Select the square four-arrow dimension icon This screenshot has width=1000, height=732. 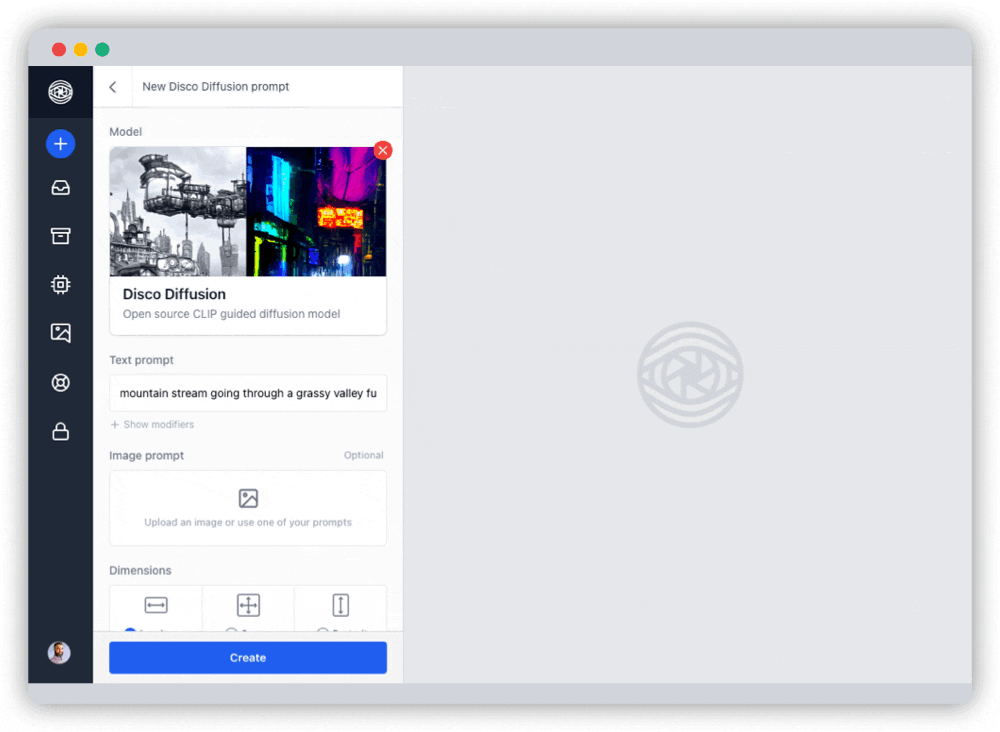click(248, 605)
